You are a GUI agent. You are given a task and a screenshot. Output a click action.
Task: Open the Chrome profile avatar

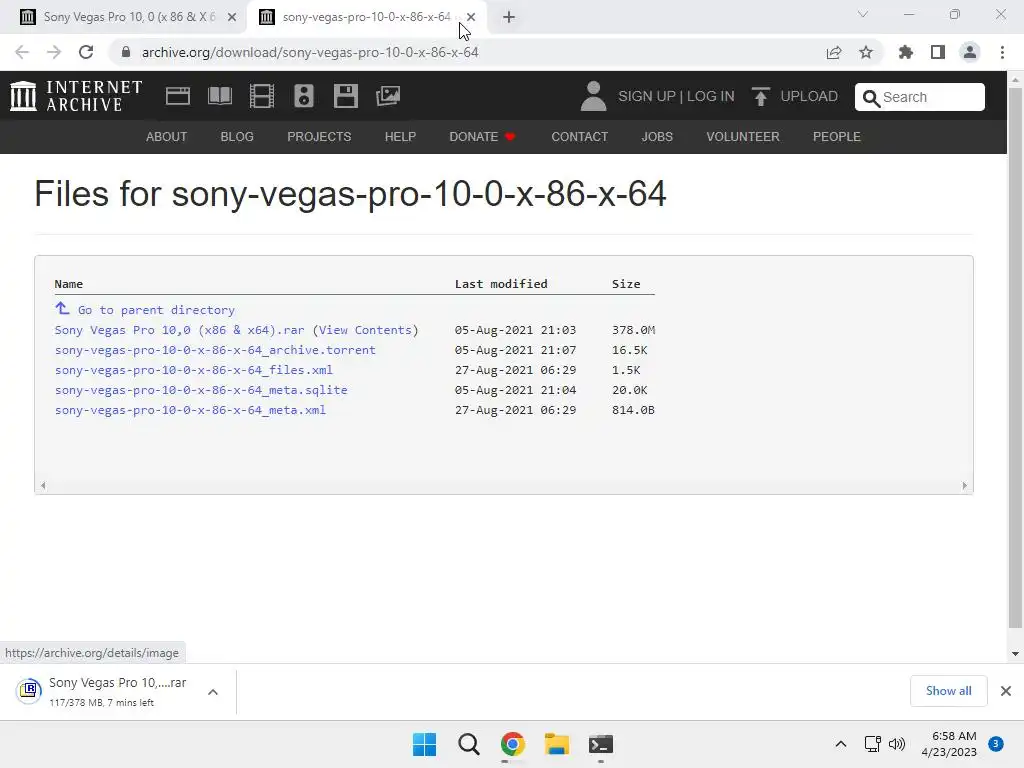(970, 52)
